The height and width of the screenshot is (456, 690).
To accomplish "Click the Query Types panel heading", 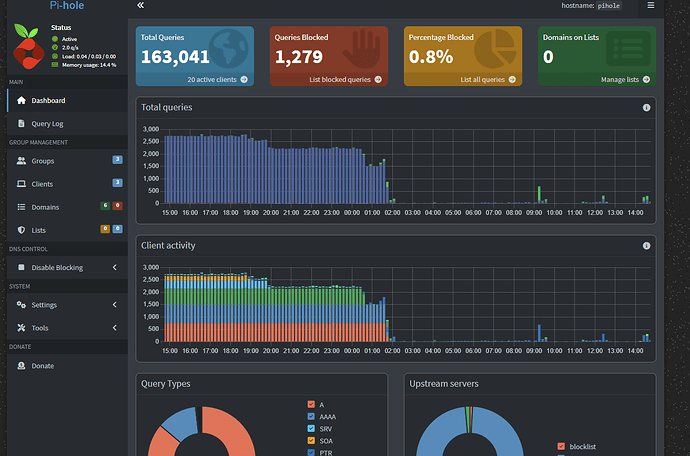I will (x=165, y=384).
